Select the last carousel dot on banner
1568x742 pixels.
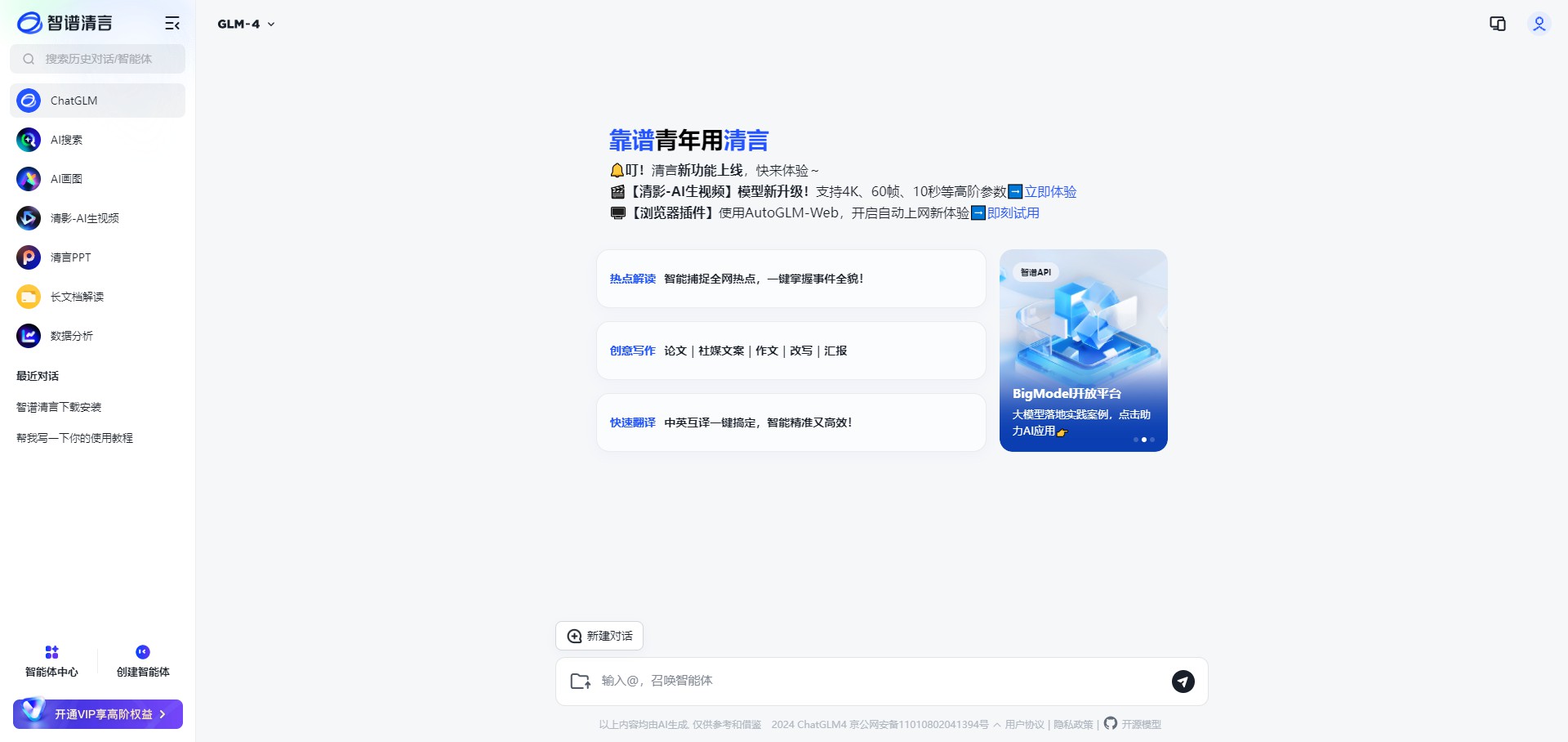1152,440
